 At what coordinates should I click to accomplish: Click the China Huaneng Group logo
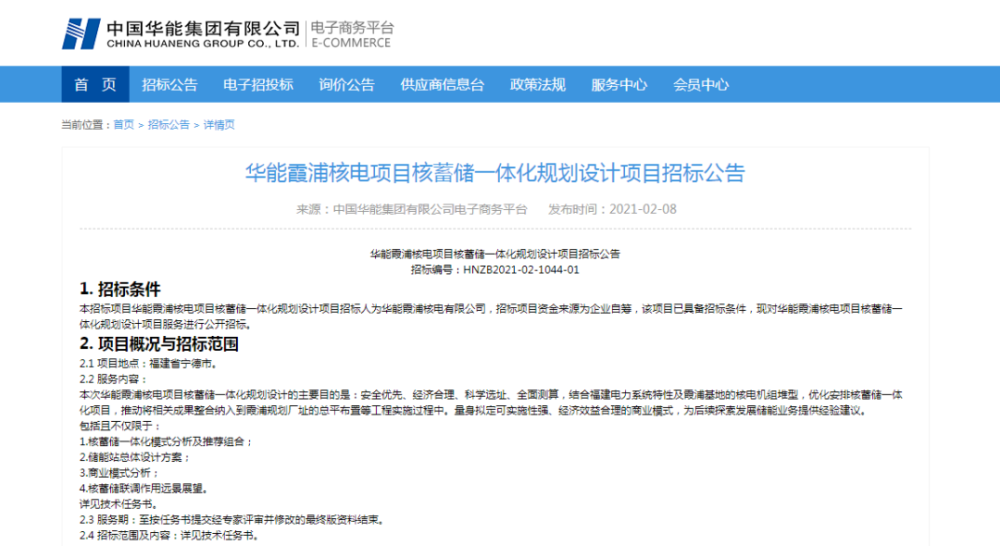click(x=181, y=34)
